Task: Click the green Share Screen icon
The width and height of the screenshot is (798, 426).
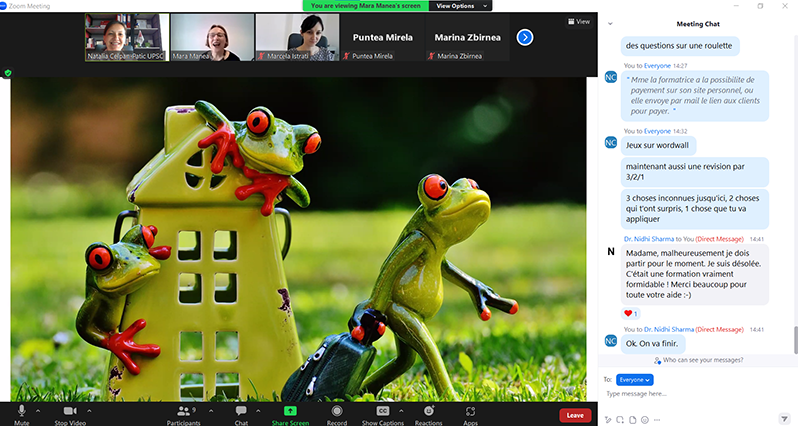Action: click(x=290, y=411)
